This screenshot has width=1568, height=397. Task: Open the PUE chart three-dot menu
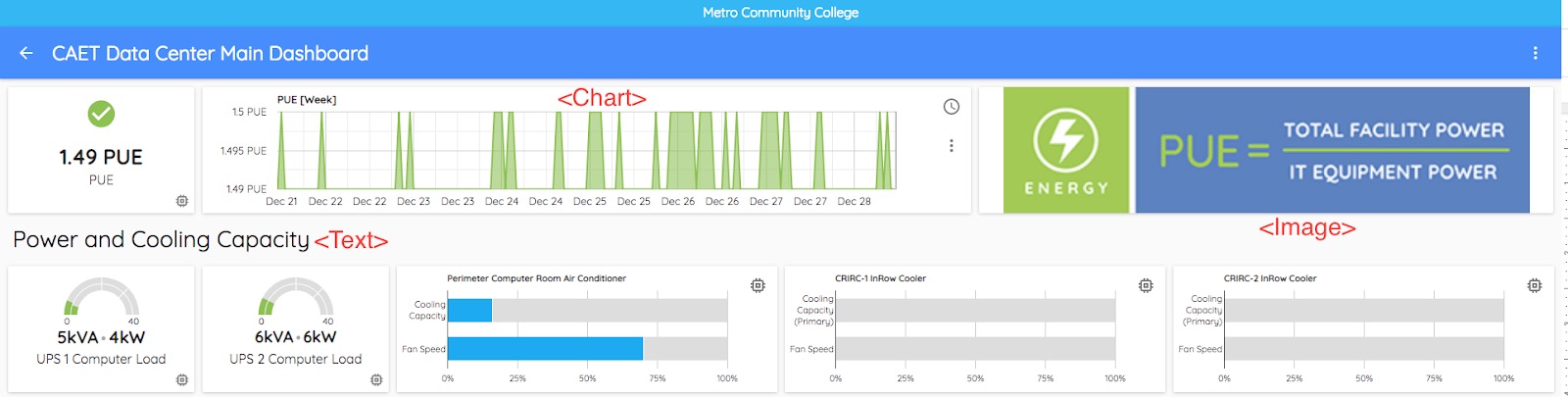[x=951, y=145]
